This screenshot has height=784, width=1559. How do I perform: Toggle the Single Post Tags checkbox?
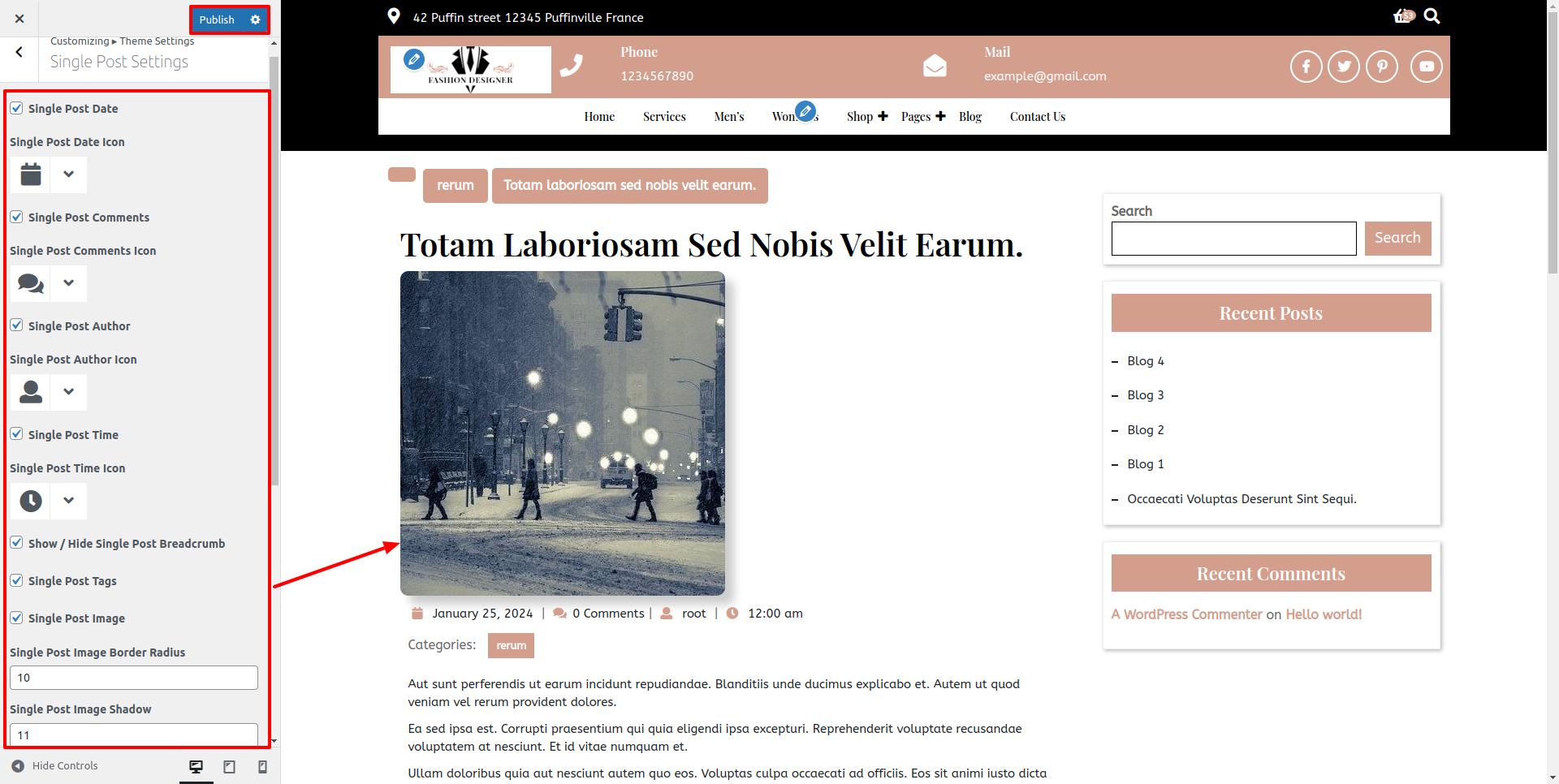click(16, 580)
